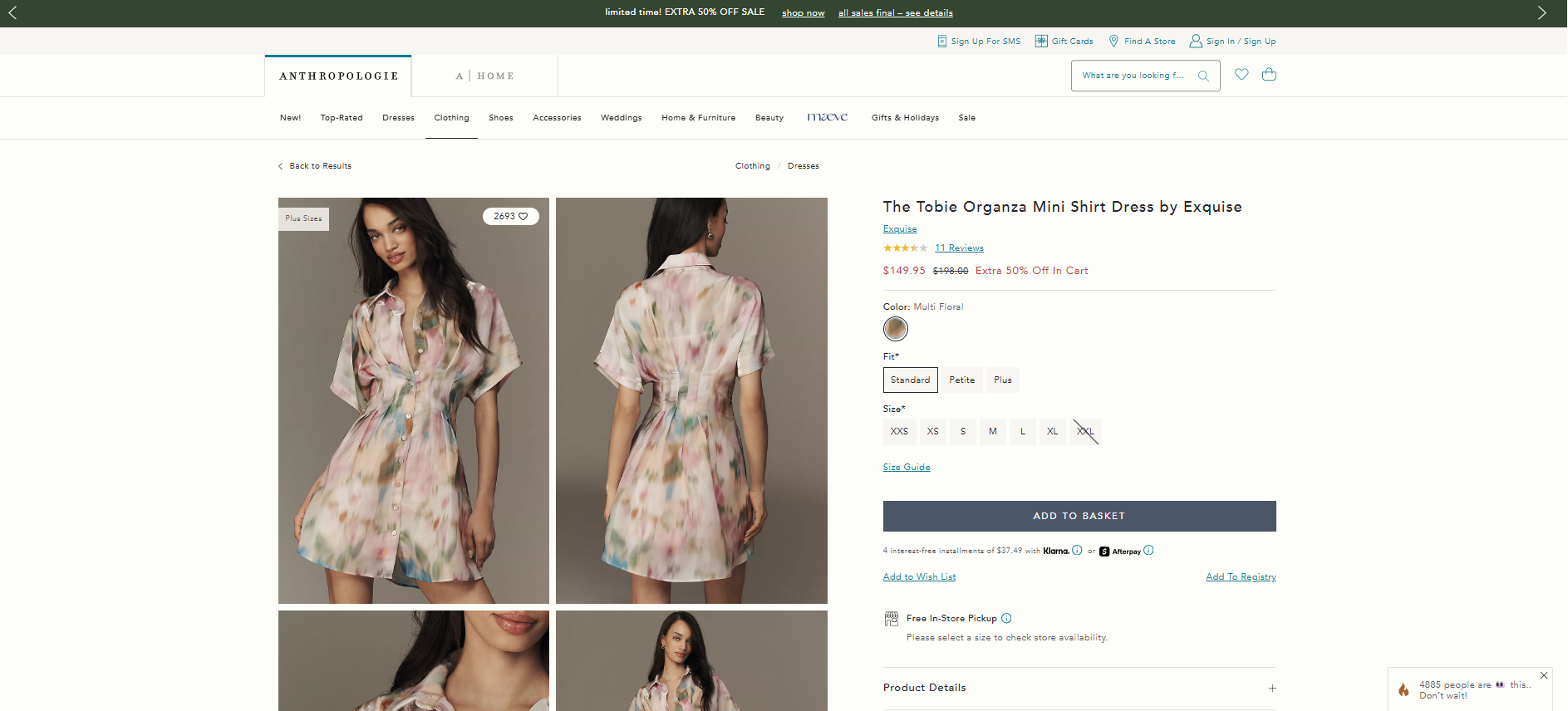Click the Klarna info icon
The width and height of the screenshot is (1568, 711).
tap(1077, 550)
